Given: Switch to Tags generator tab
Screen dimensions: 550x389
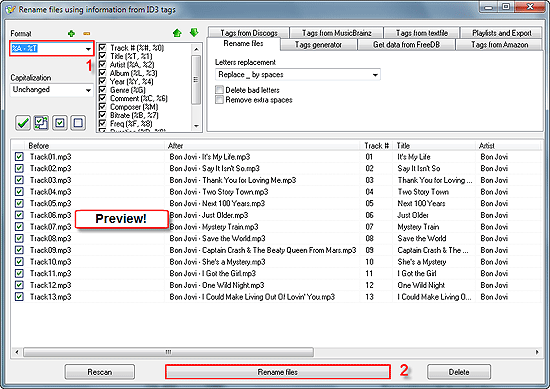Looking at the screenshot, I should 318,45.
